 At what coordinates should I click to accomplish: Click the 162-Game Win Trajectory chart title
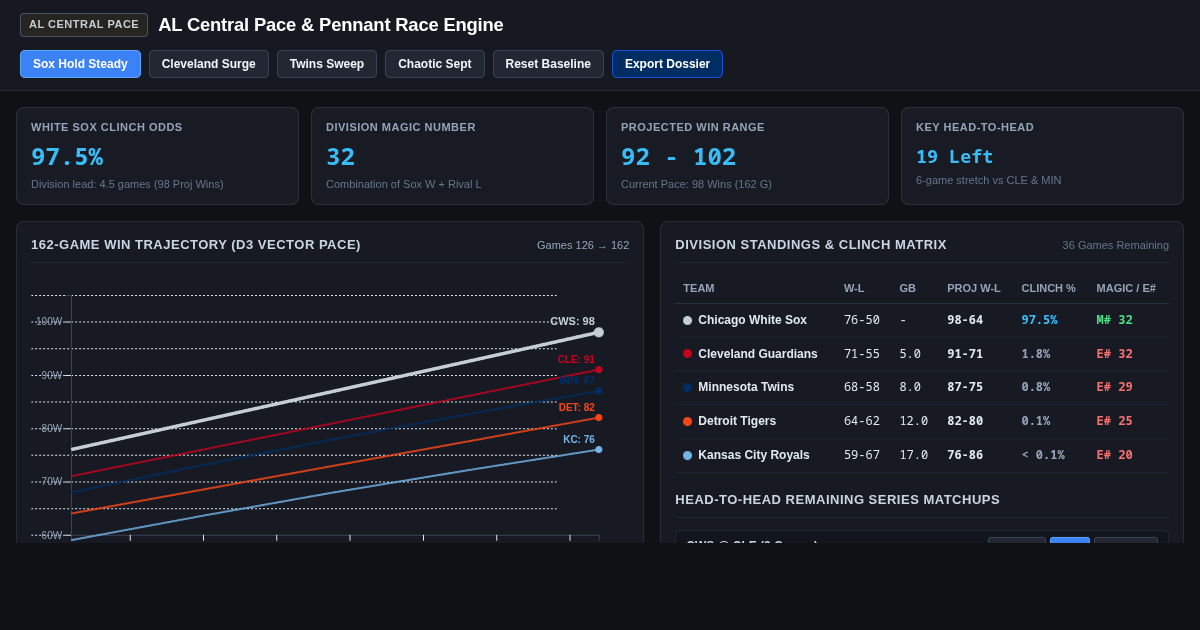point(196,245)
